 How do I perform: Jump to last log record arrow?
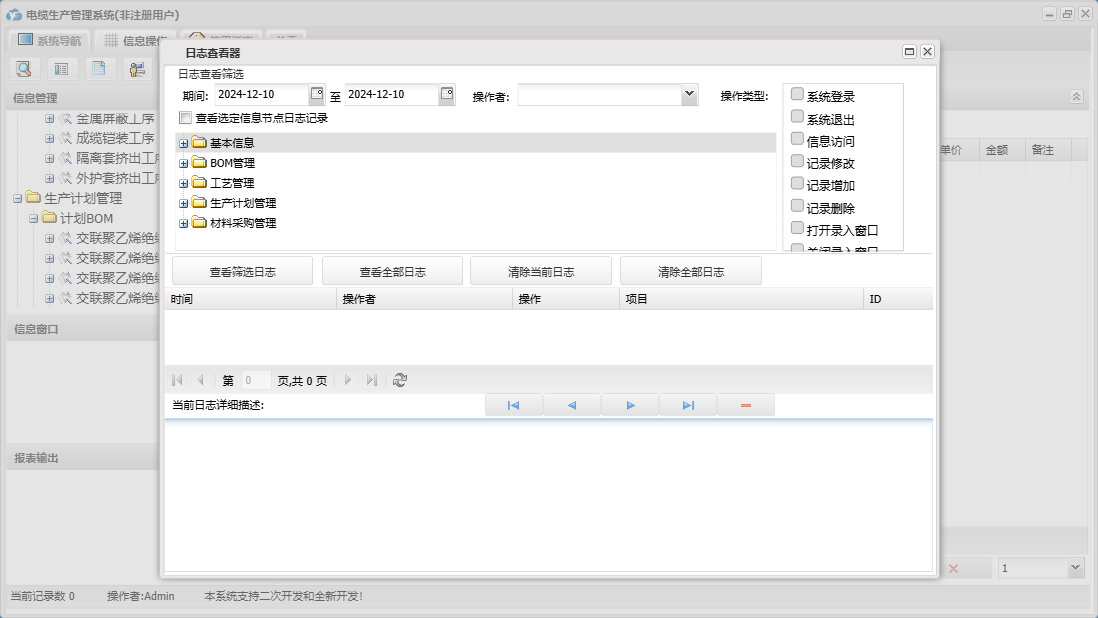coord(688,405)
